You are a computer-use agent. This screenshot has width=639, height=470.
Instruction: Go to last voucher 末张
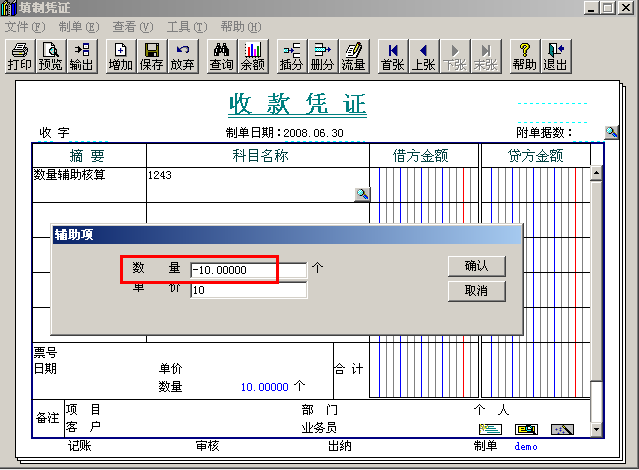pyautogui.click(x=486, y=56)
